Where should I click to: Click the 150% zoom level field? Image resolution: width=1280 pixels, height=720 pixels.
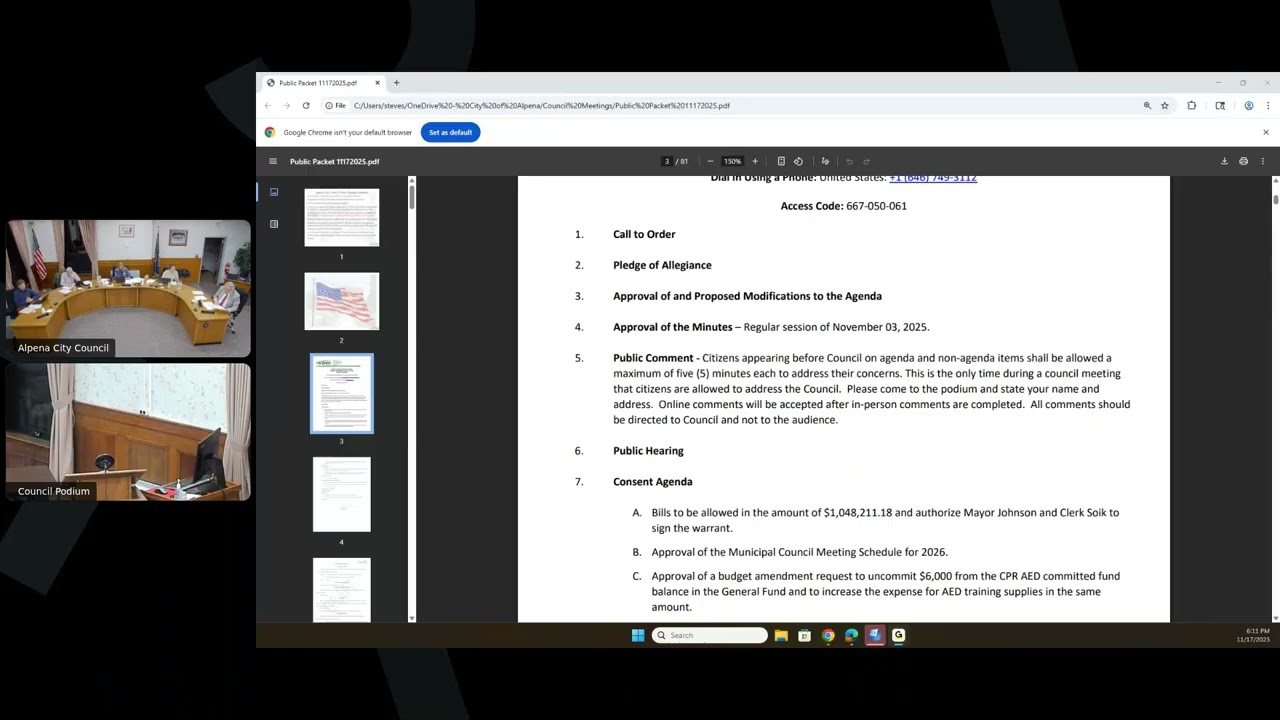tap(733, 161)
